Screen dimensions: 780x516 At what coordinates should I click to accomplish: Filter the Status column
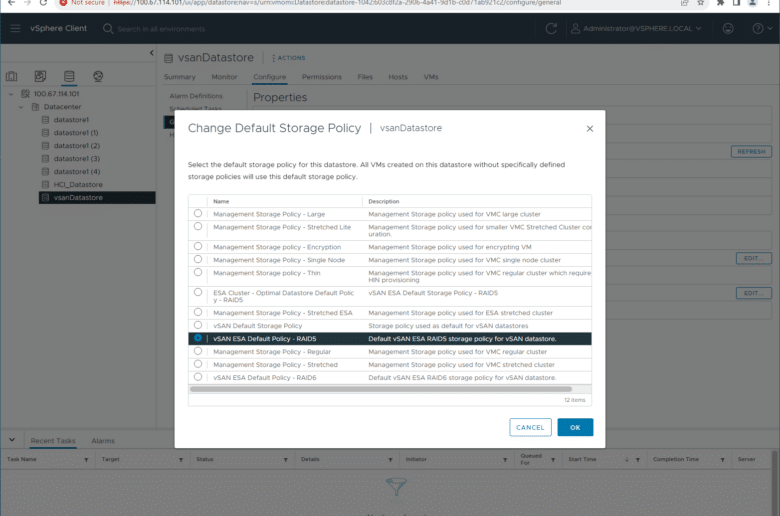click(x=286, y=460)
